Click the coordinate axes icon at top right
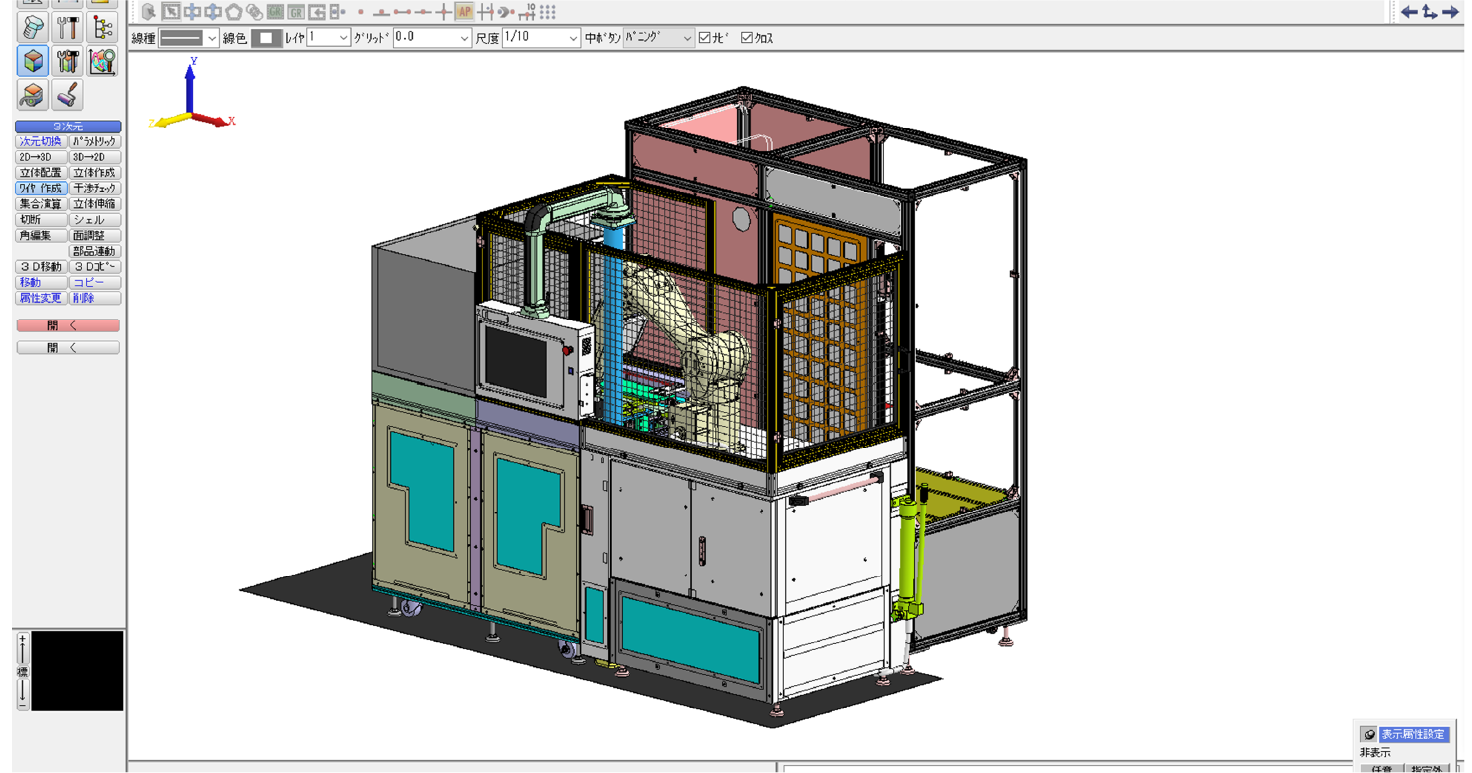The width and height of the screenshot is (1472, 773). [x=1429, y=12]
